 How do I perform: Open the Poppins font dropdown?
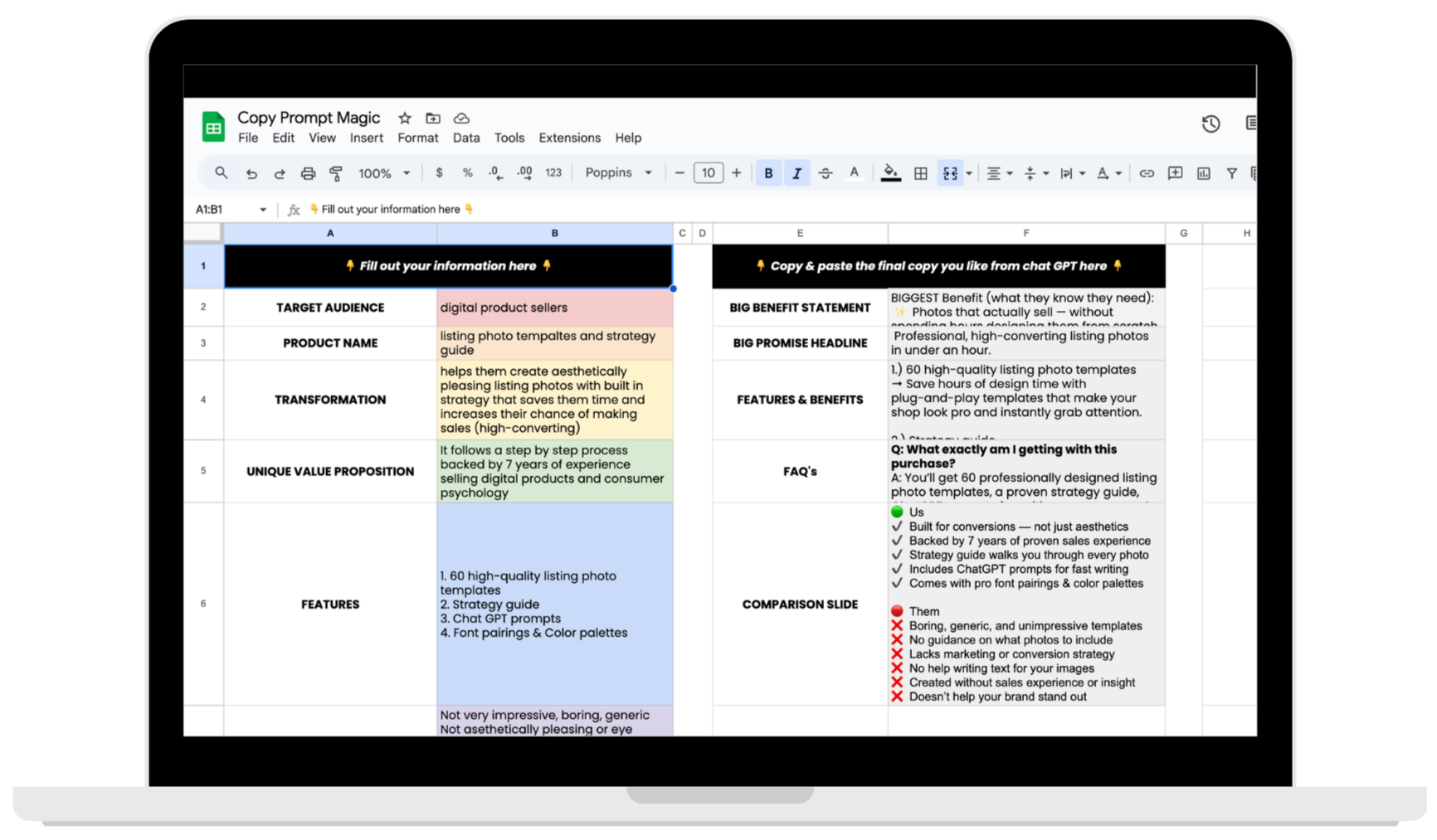click(619, 172)
